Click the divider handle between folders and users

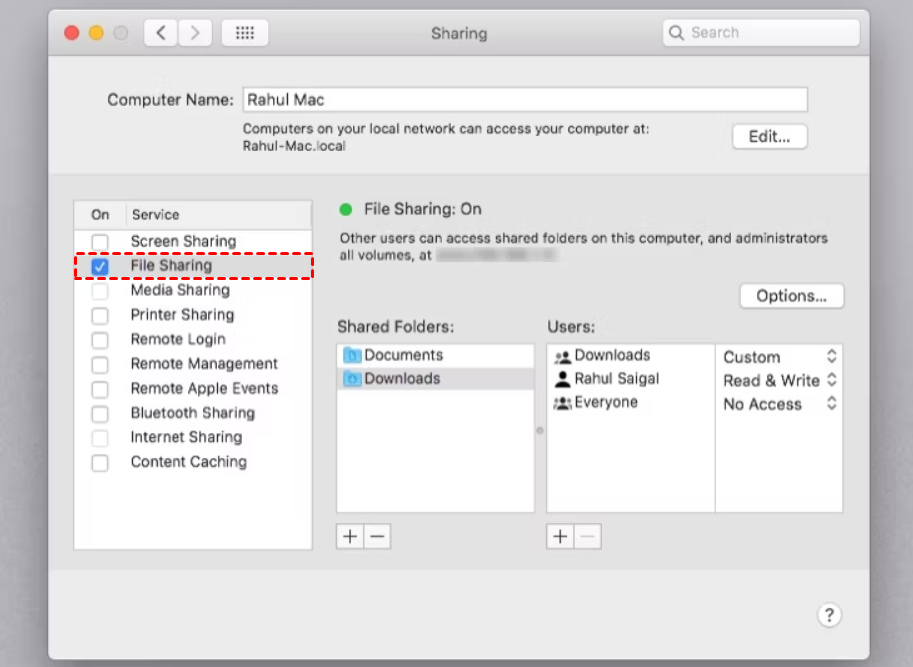pos(540,431)
